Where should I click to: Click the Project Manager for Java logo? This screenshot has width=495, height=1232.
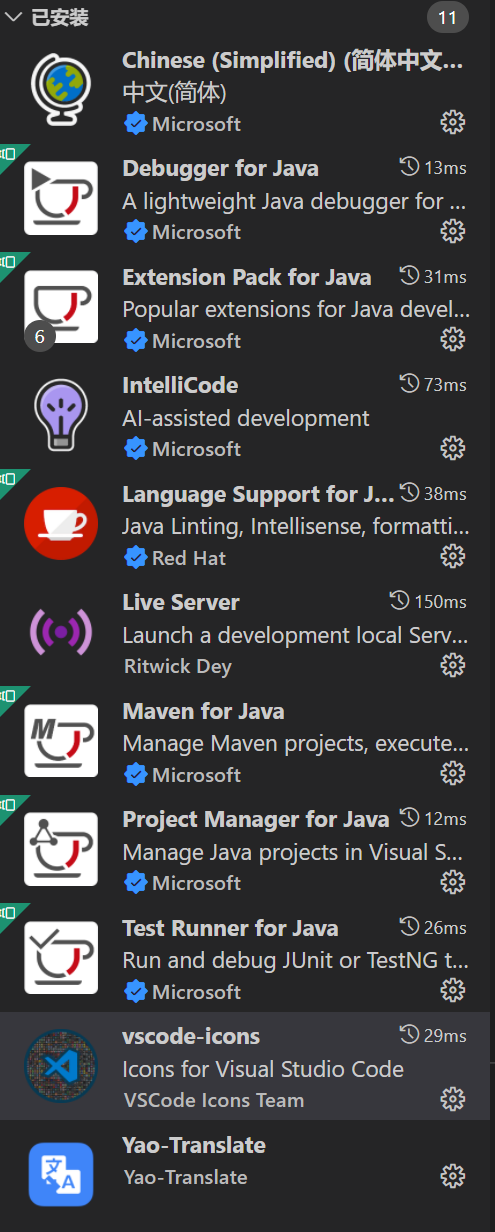[x=61, y=848]
